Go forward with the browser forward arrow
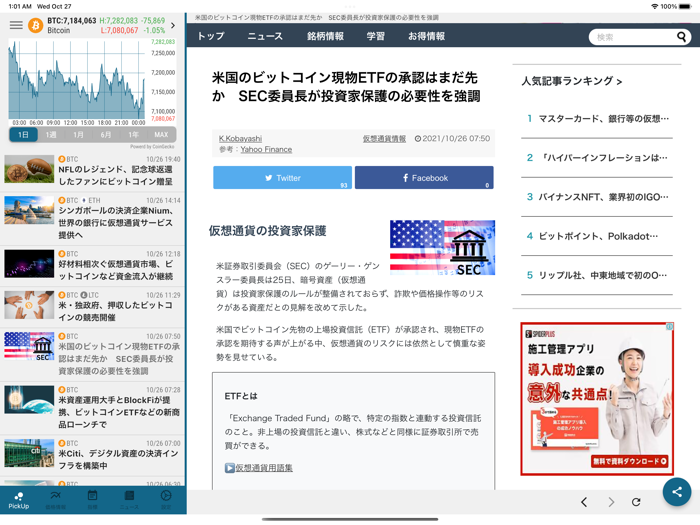The width and height of the screenshot is (700, 525). coord(611,502)
